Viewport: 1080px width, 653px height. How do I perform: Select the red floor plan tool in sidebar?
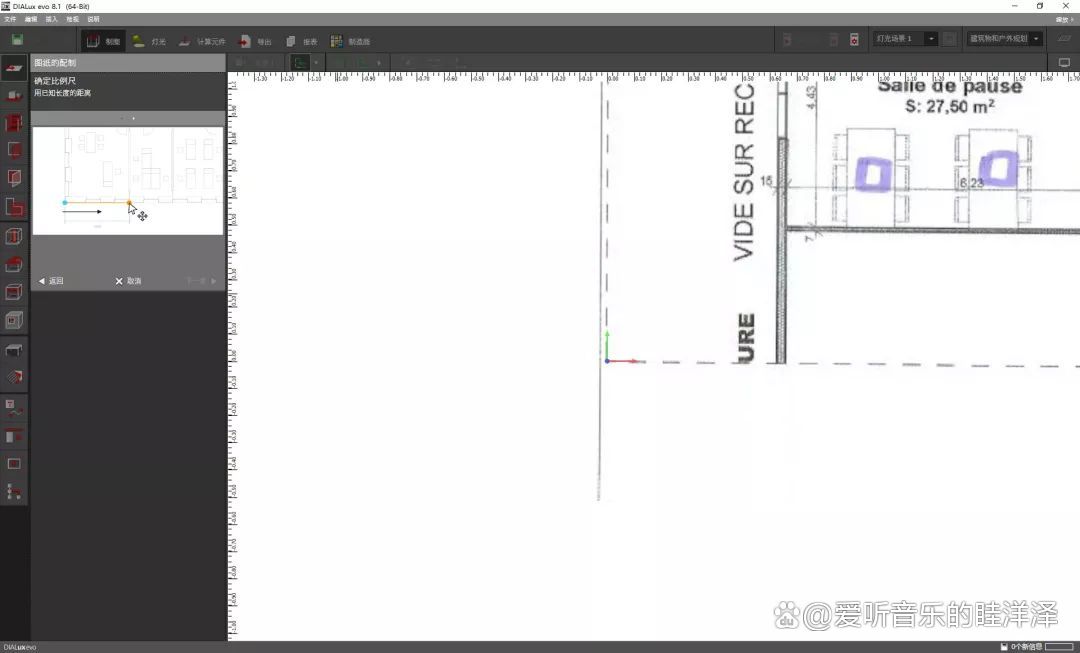coord(14,68)
